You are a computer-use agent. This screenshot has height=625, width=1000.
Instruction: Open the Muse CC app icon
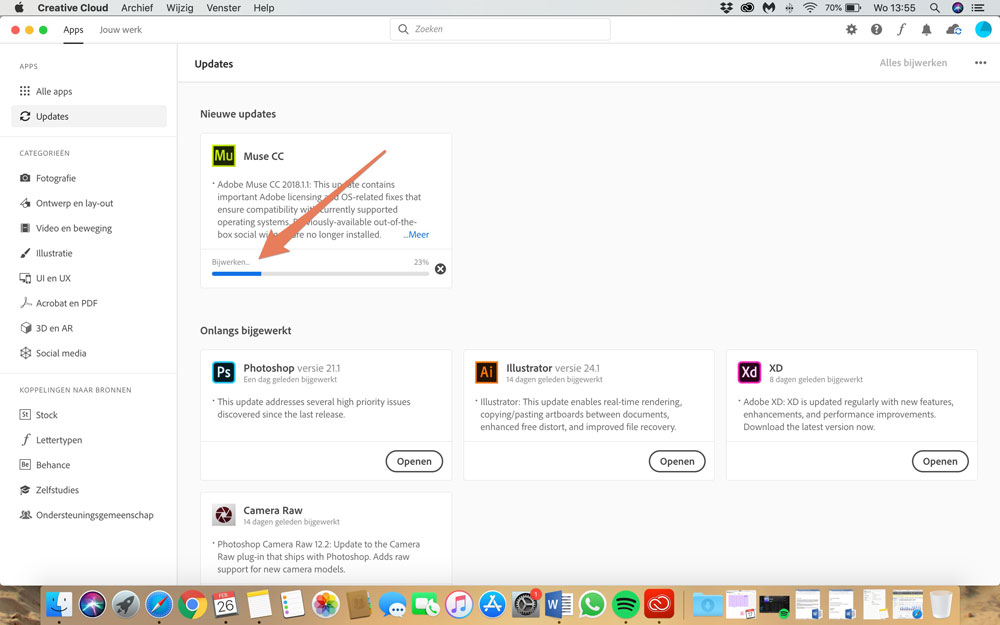[224, 156]
